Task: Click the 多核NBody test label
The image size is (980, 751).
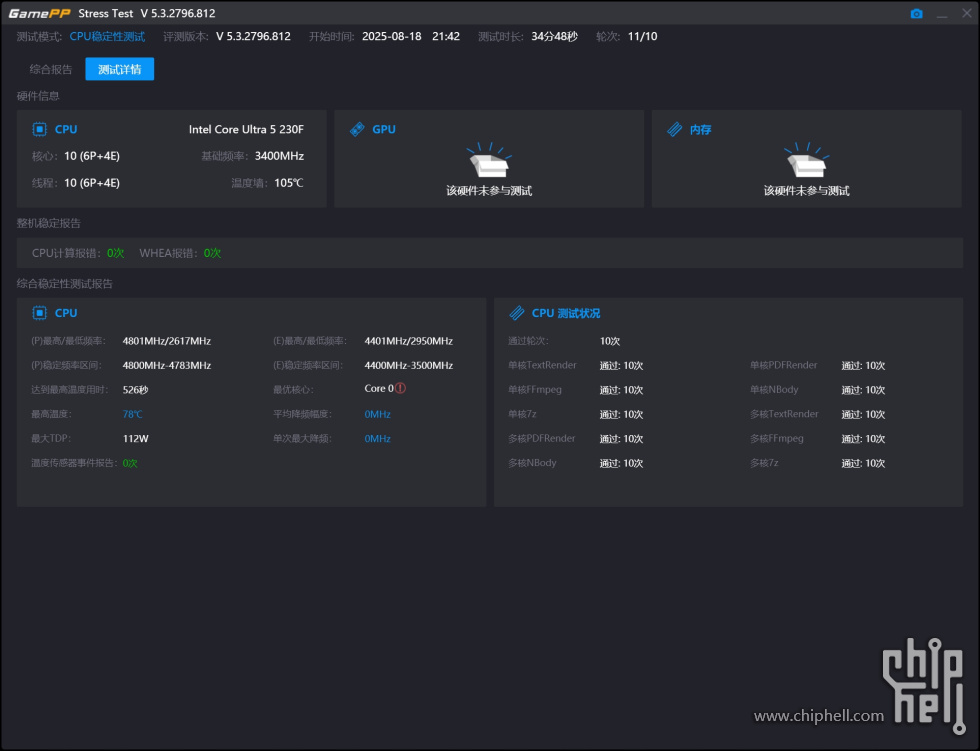Action: click(x=532, y=462)
